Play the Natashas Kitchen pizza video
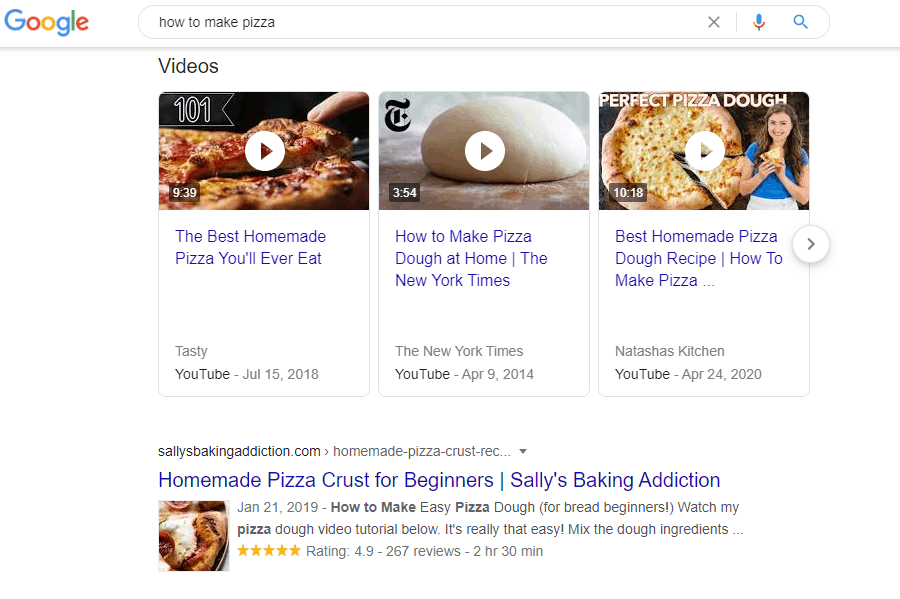The width and height of the screenshot is (900, 599). click(x=704, y=151)
